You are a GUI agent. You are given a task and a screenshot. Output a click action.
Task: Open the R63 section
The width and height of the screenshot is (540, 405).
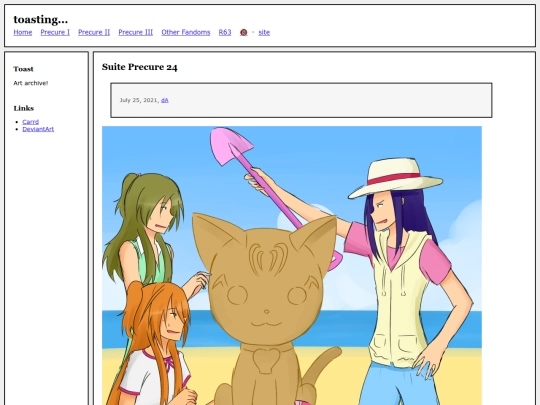pyautogui.click(x=225, y=32)
